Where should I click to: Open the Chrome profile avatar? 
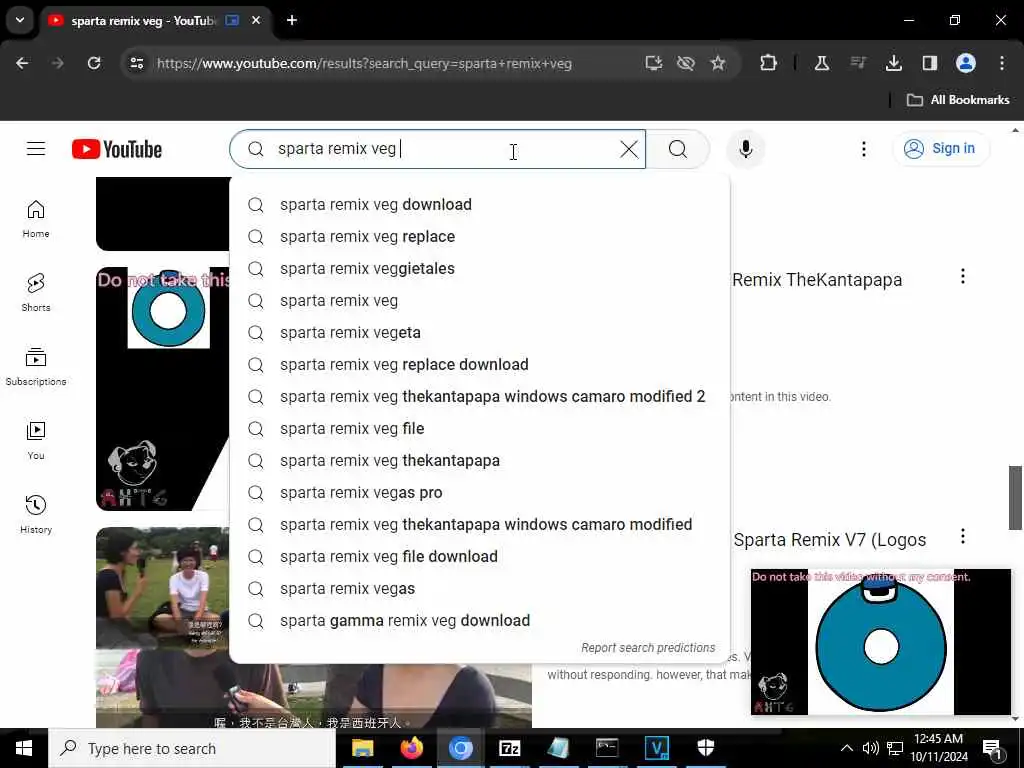tap(965, 63)
